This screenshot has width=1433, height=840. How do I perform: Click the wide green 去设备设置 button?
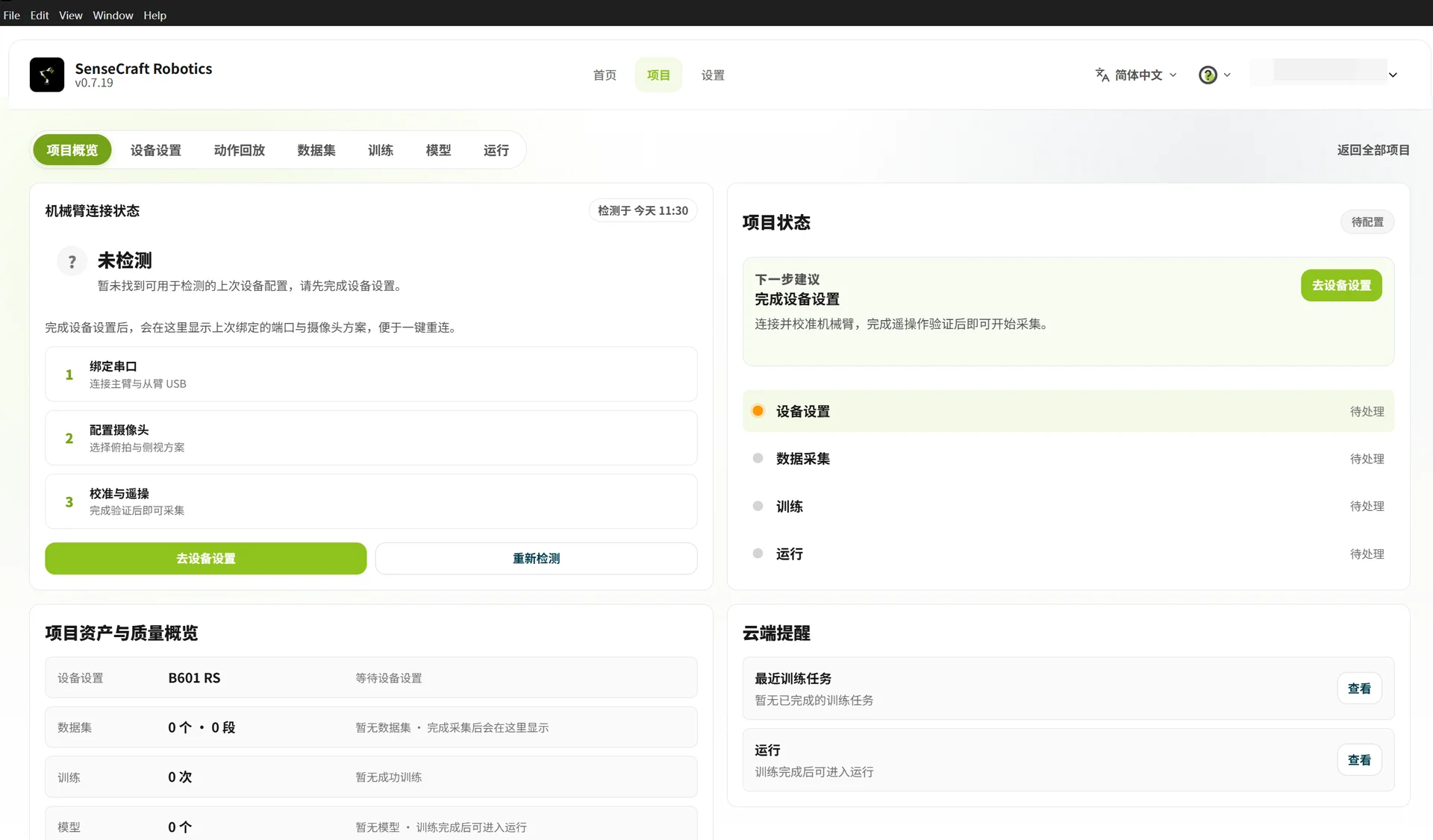pyautogui.click(x=205, y=558)
